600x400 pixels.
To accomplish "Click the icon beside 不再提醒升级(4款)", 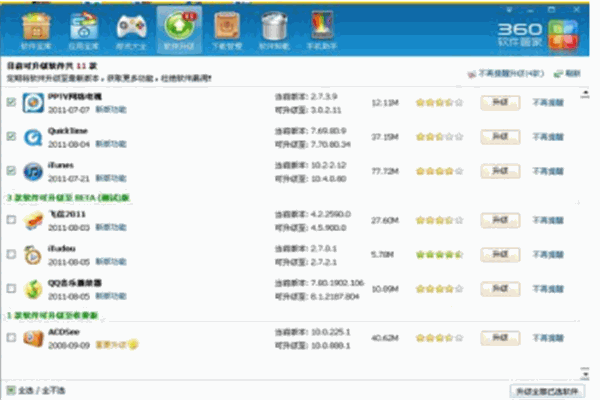I will [471, 74].
